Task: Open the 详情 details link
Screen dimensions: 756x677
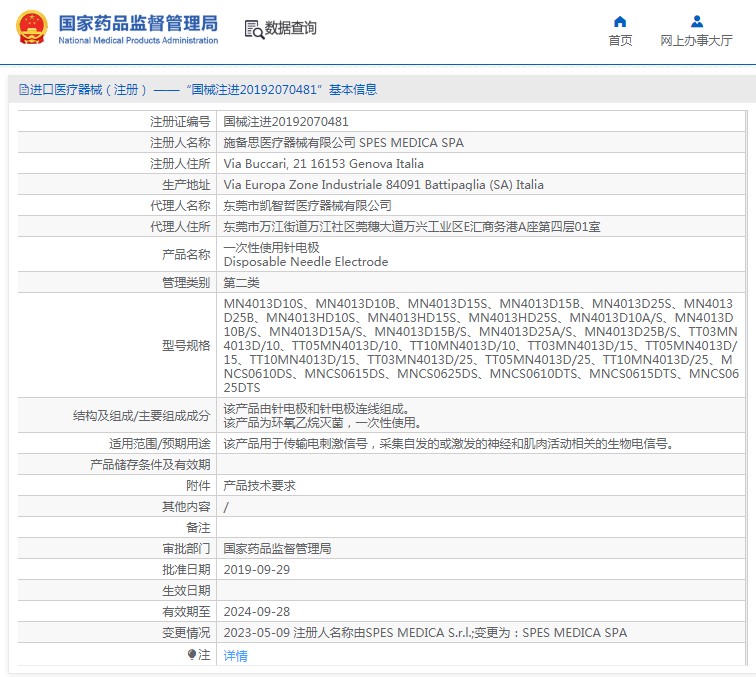Action: (x=235, y=655)
